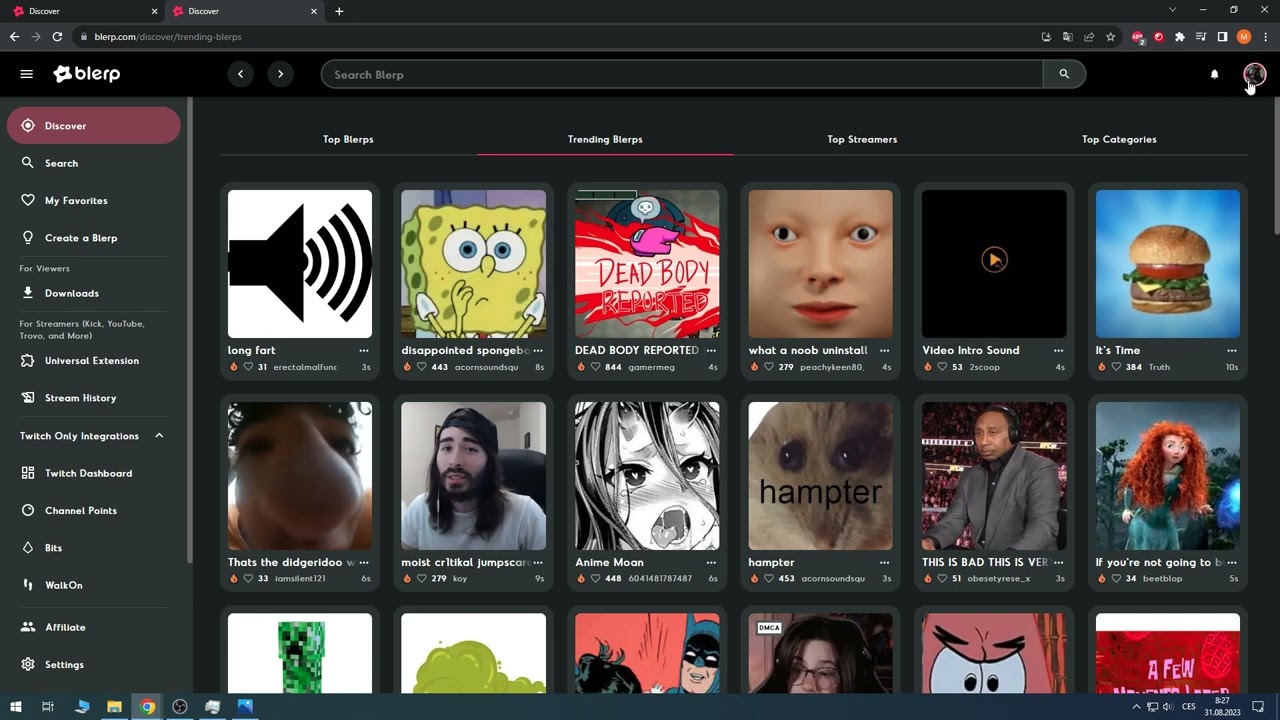Switch to the Top Streamers tab
1280x720 pixels.
862,139
